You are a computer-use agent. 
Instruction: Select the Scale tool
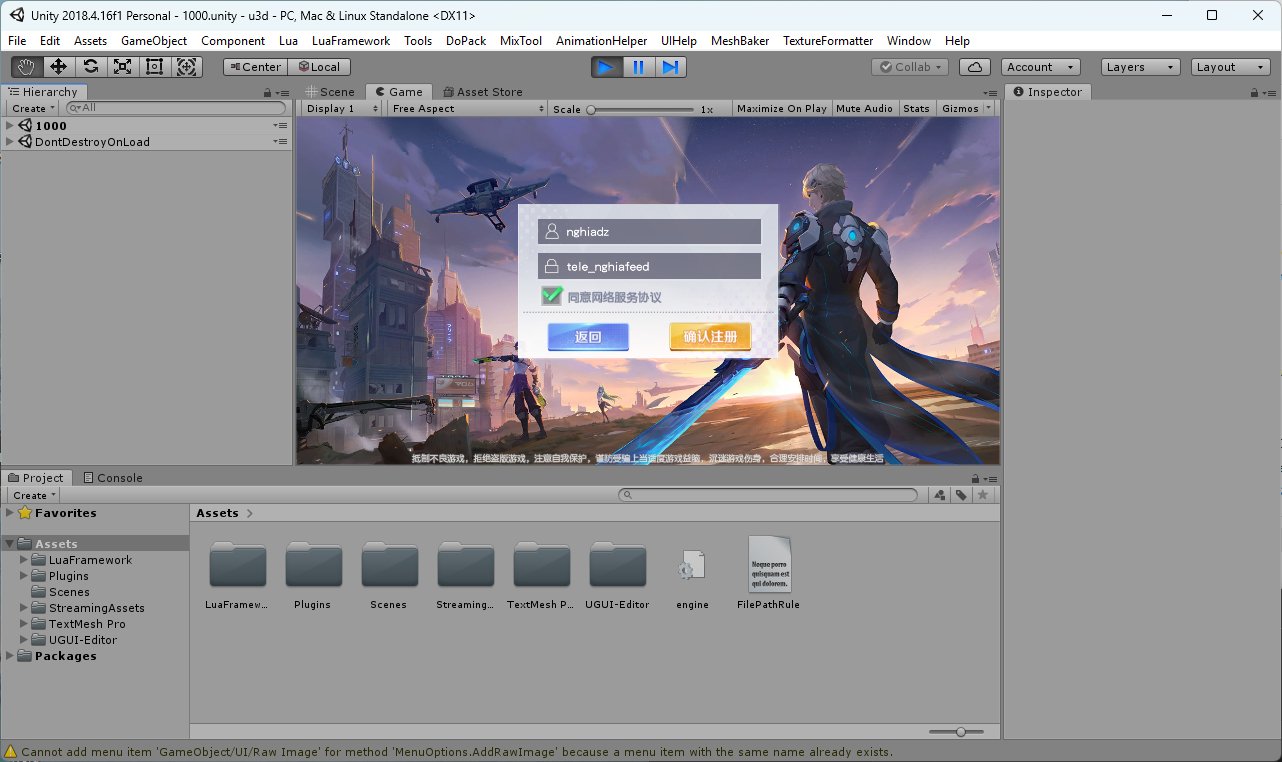tap(122, 67)
